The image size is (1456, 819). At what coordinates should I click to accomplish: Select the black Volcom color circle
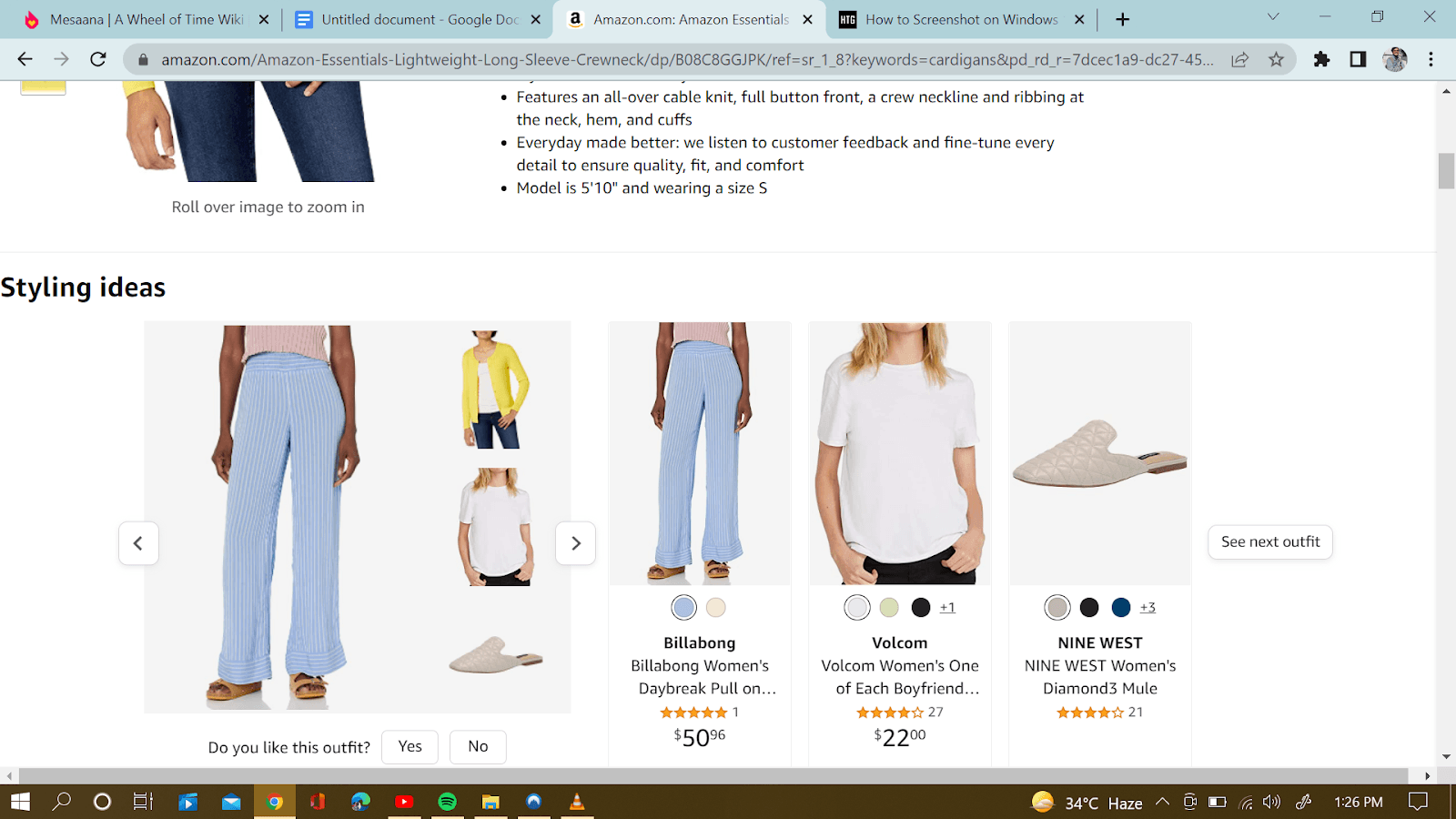(920, 607)
